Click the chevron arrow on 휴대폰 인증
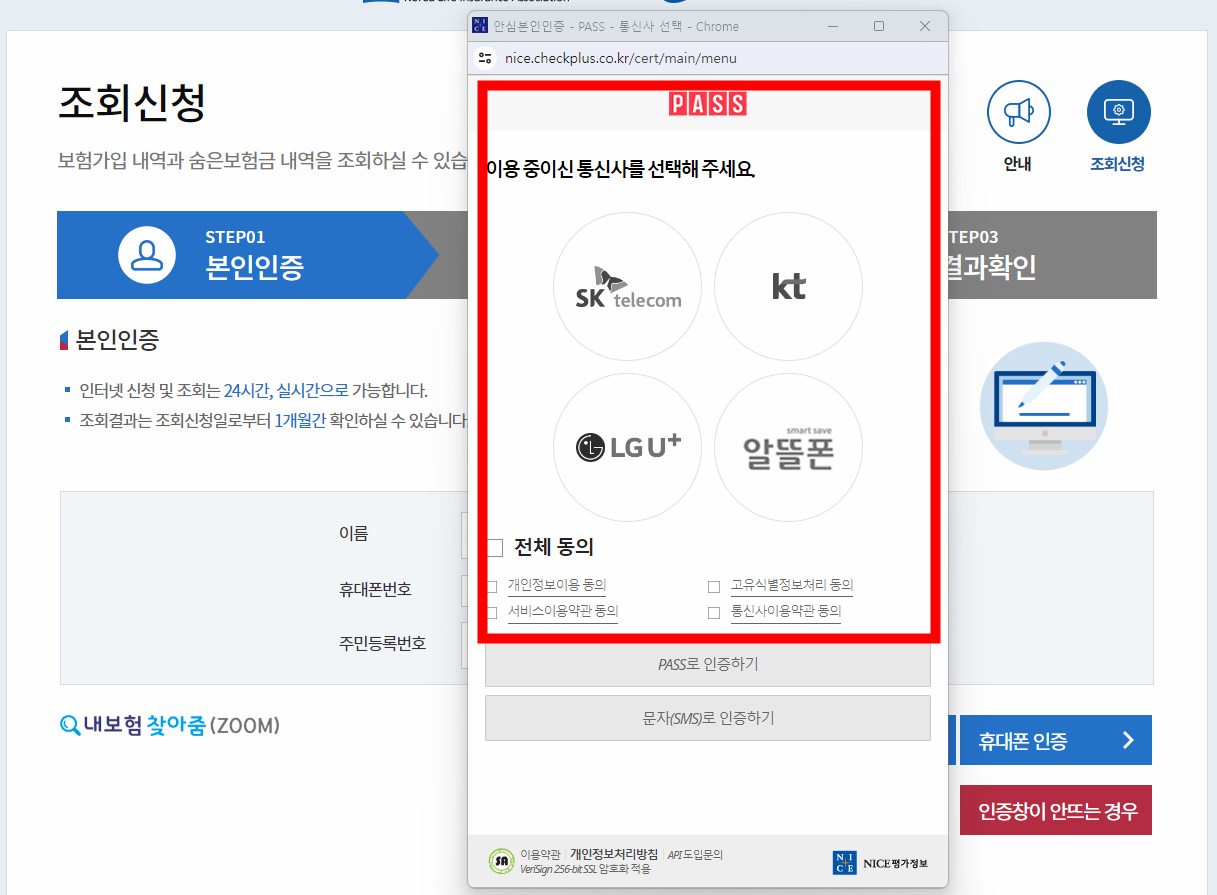The image size is (1217, 895). pos(1128,740)
